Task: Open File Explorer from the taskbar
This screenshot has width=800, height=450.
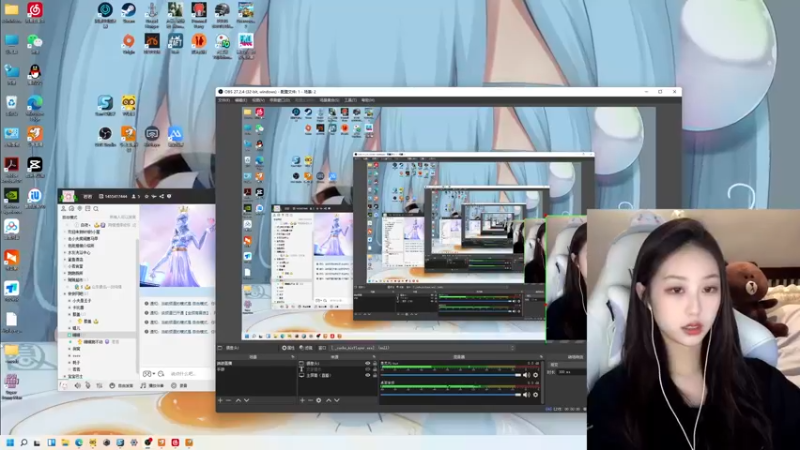Action: [x=65, y=442]
